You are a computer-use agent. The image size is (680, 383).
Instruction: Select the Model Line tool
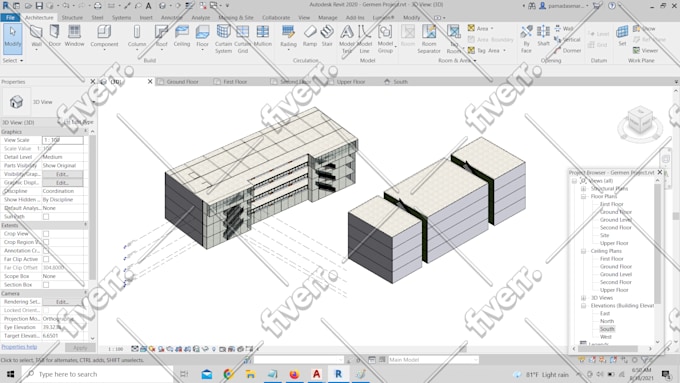364,39
